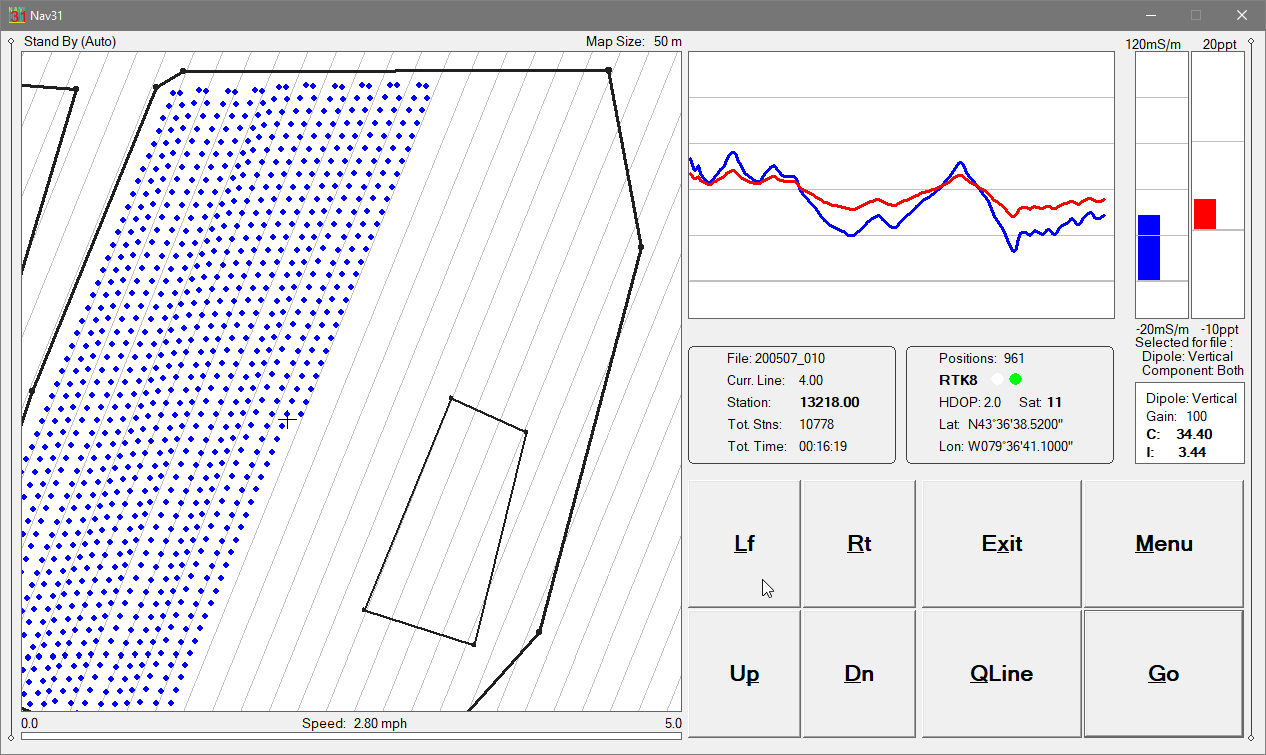The image size is (1266, 755).
Task: Click the Dn button
Action: (859, 673)
